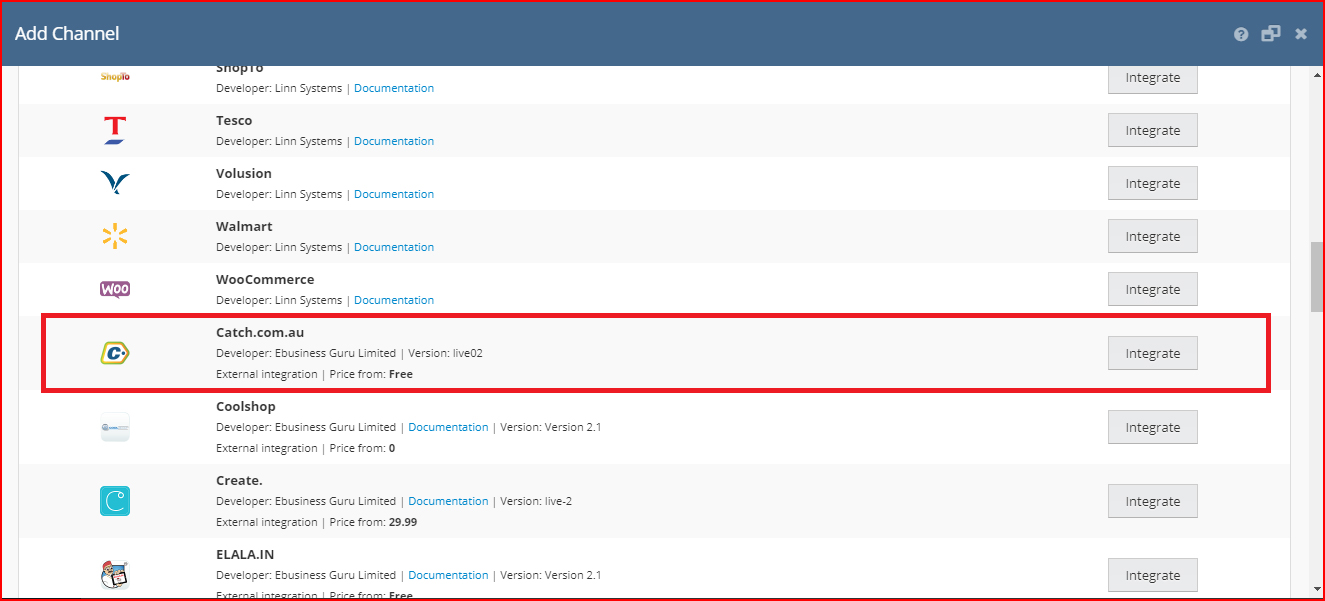Click the Tesco logo icon
1325x601 pixels.
pyautogui.click(x=116, y=130)
